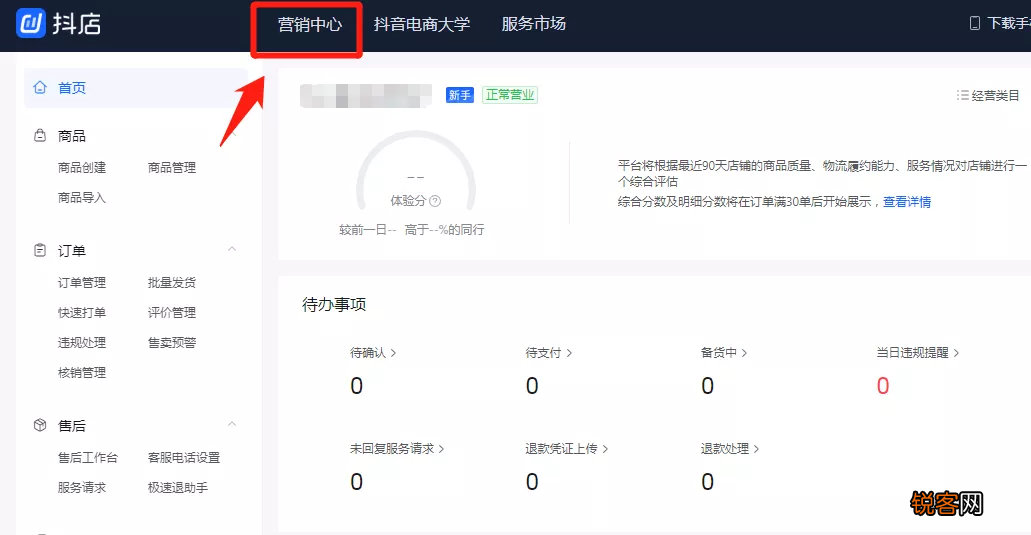This screenshot has height=535, width=1031.
Task: Click the red 0 under 当日违规提醒
Action: pyautogui.click(x=883, y=386)
